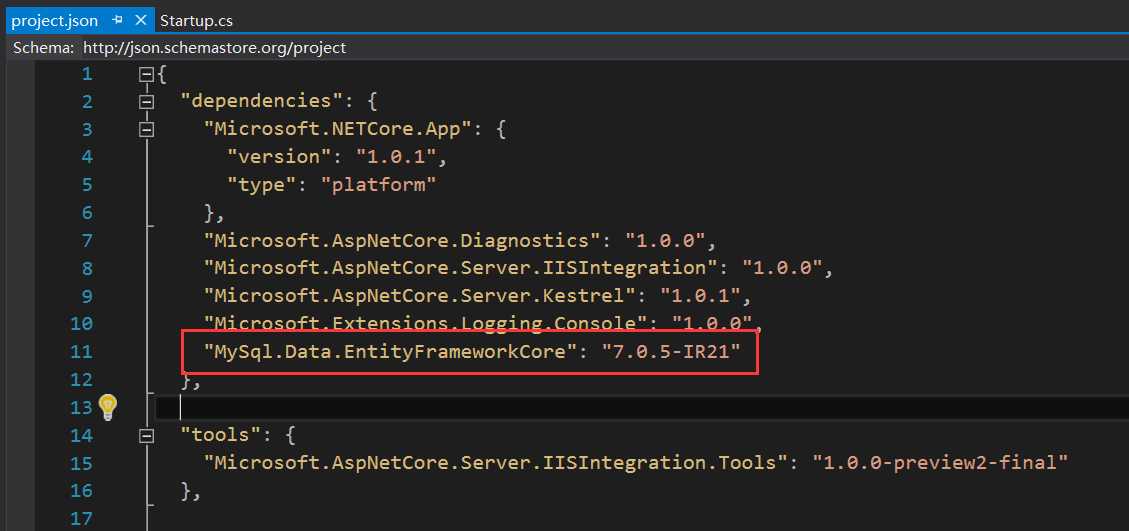The width and height of the screenshot is (1129, 531).
Task: Switch to the Startup.cs tab
Action: click(x=197, y=20)
